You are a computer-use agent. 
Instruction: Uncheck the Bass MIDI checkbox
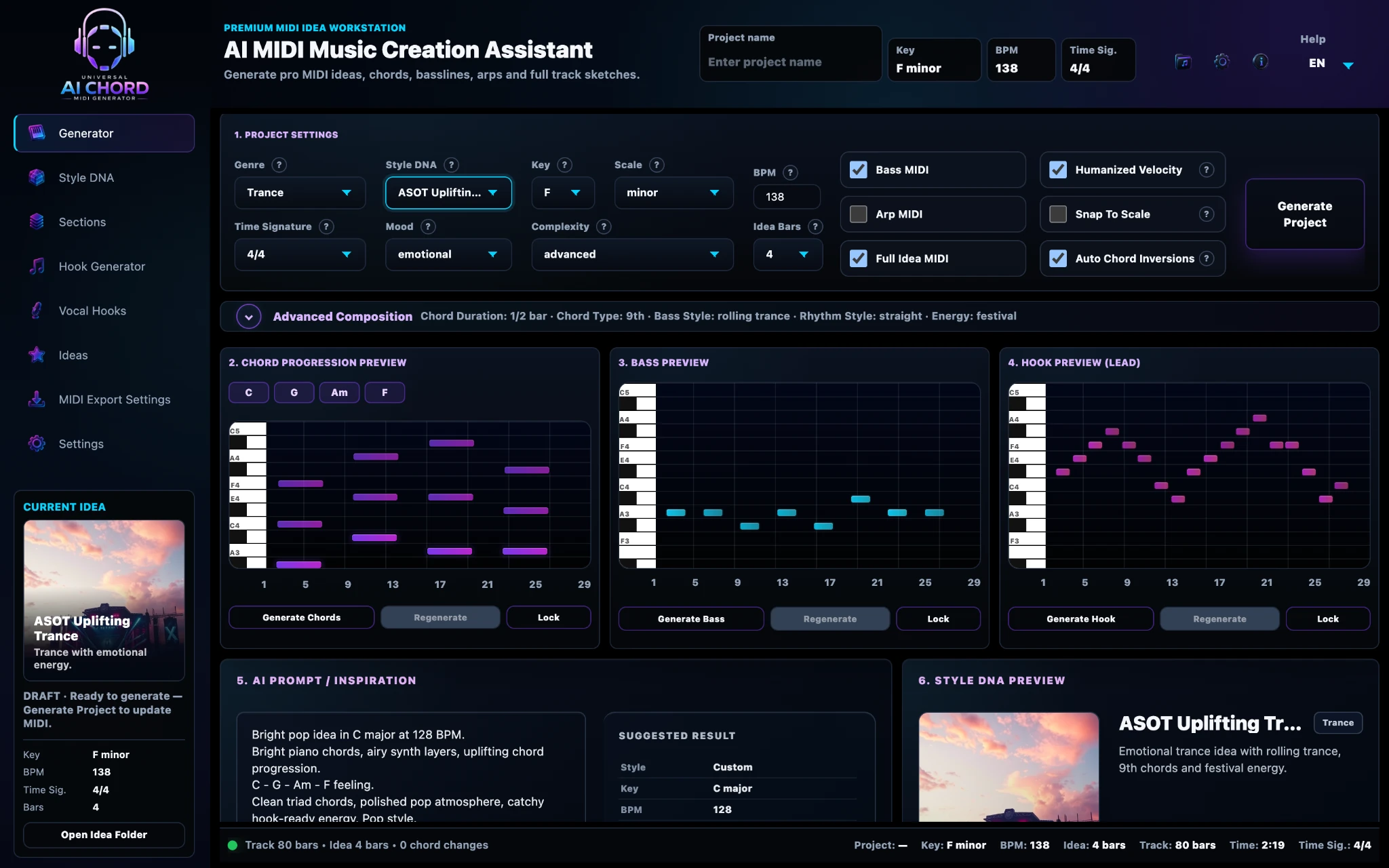coord(859,170)
